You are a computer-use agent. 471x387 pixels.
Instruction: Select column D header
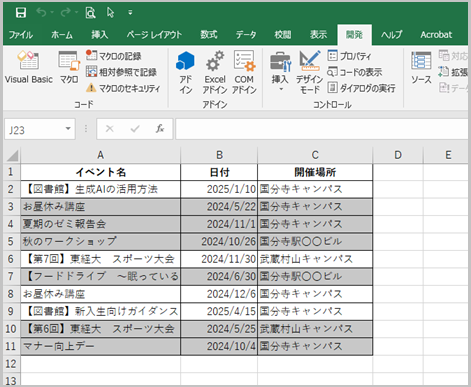[398, 155]
